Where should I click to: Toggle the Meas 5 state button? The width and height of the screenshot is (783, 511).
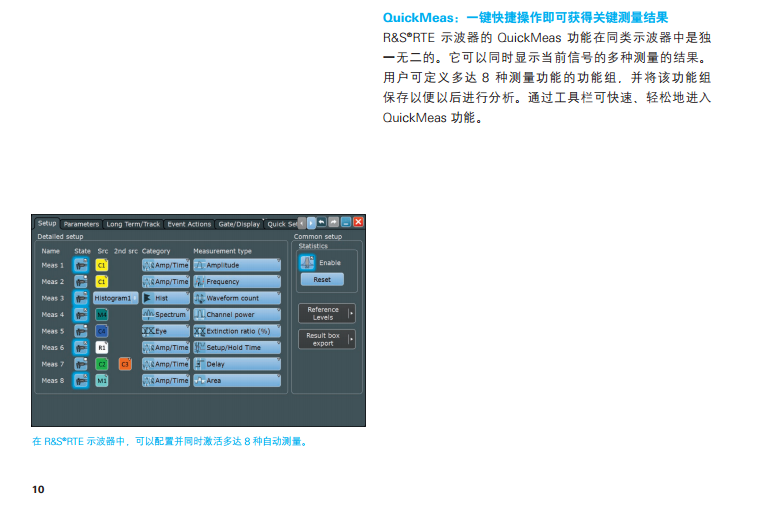coord(80,331)
